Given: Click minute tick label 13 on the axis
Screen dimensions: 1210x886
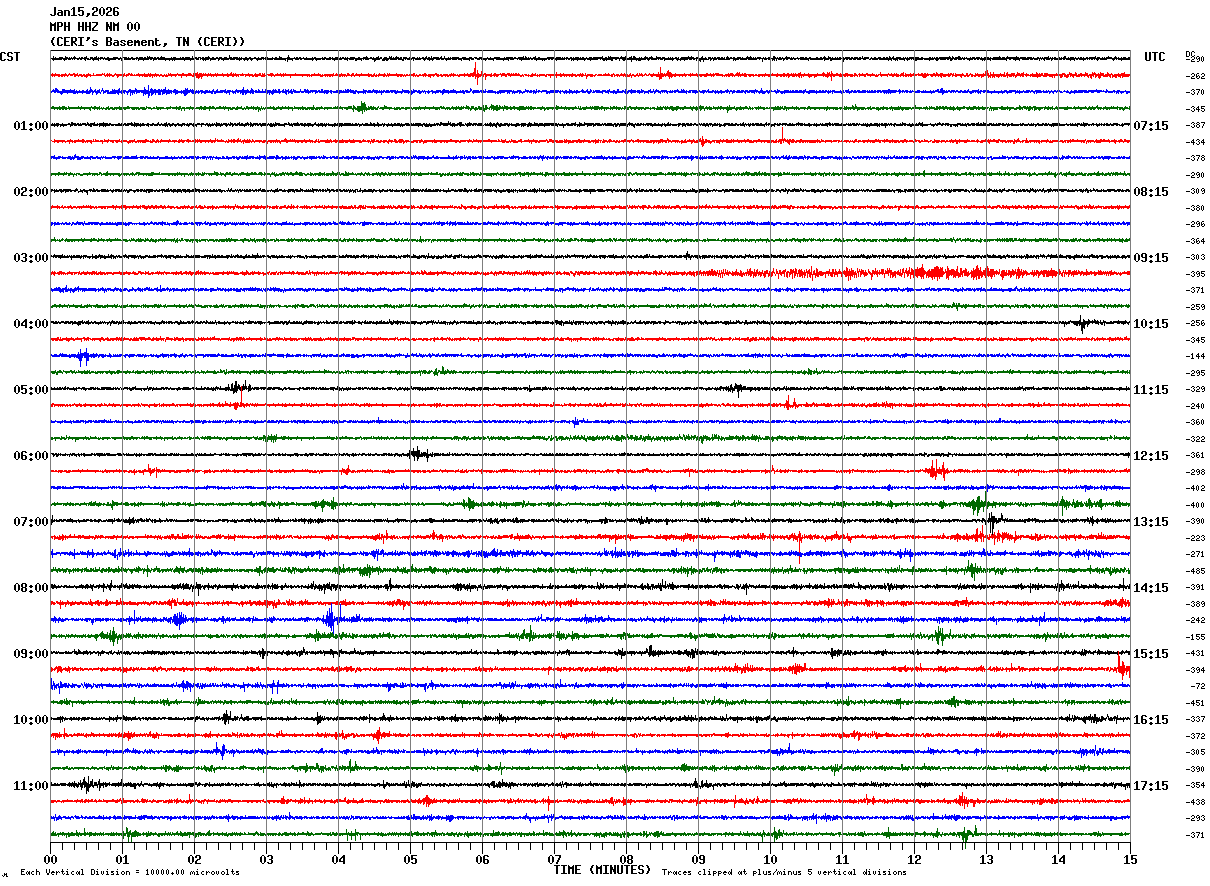Looking at the screenshot, I should 986,859.
